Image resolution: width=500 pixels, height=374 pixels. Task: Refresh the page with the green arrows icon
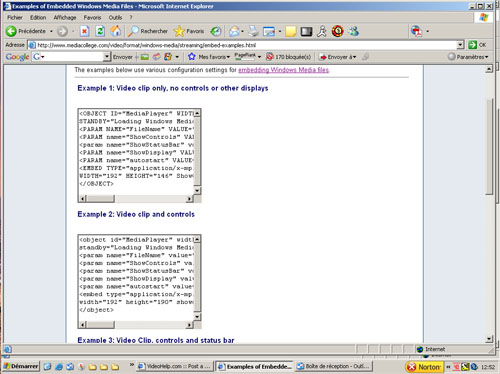pos(100,31)
